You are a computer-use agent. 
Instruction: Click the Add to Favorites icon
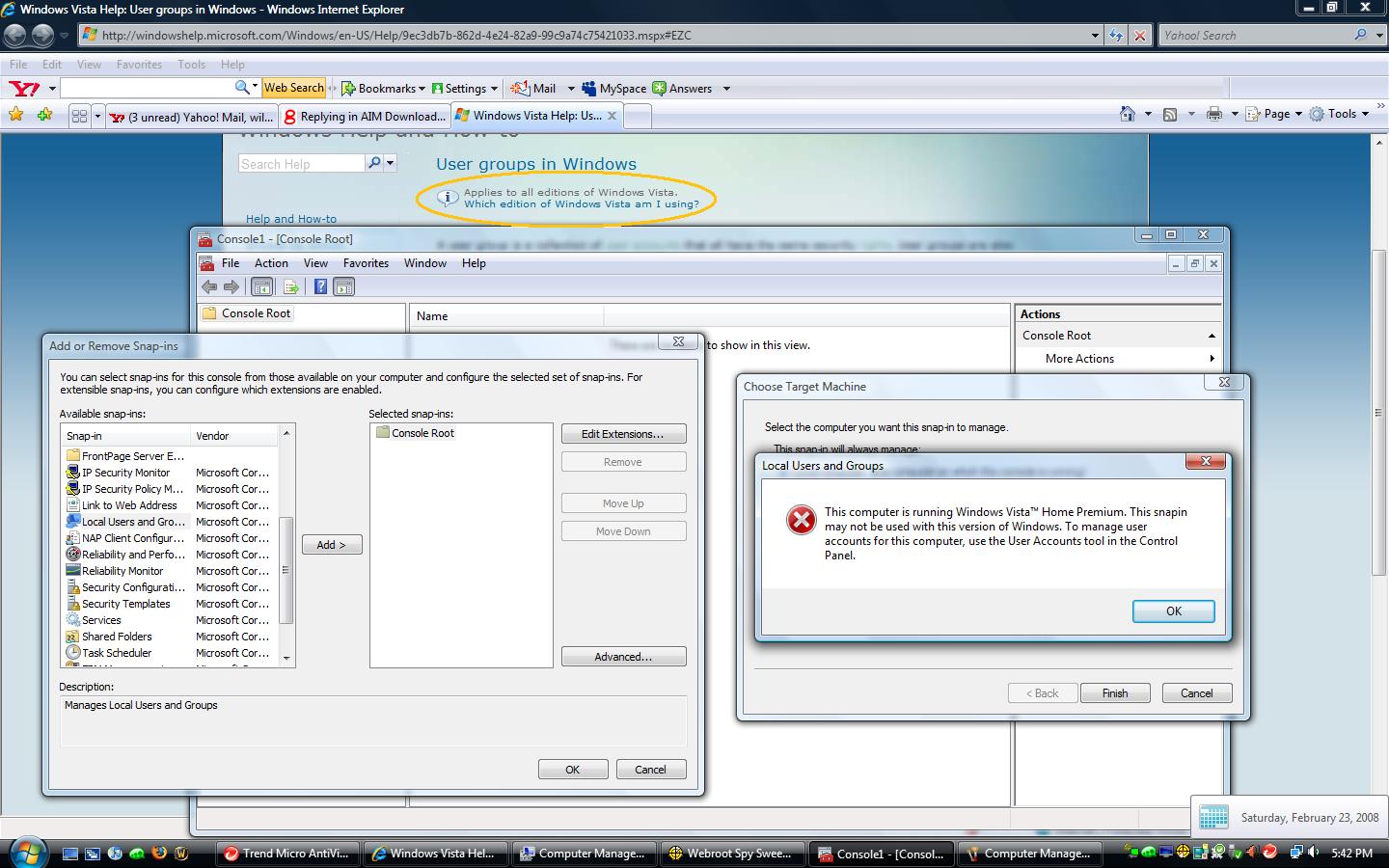click(x=44, y=115)
